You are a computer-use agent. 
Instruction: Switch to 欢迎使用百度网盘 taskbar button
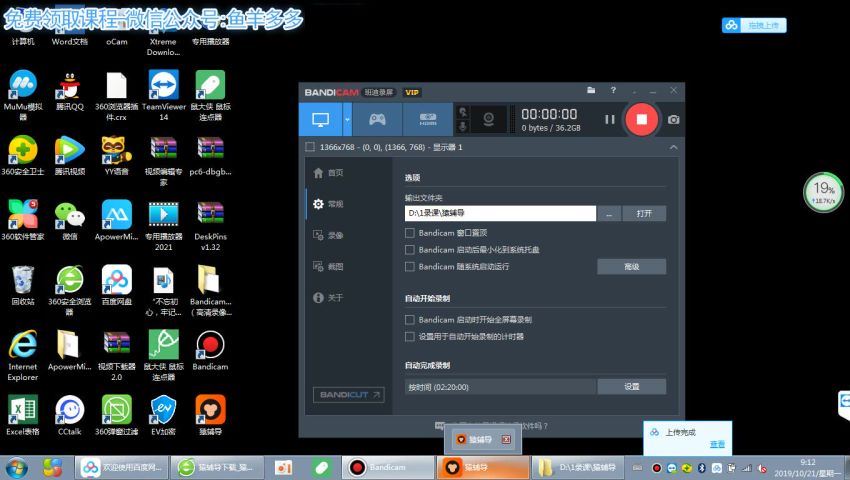point(121,467)
